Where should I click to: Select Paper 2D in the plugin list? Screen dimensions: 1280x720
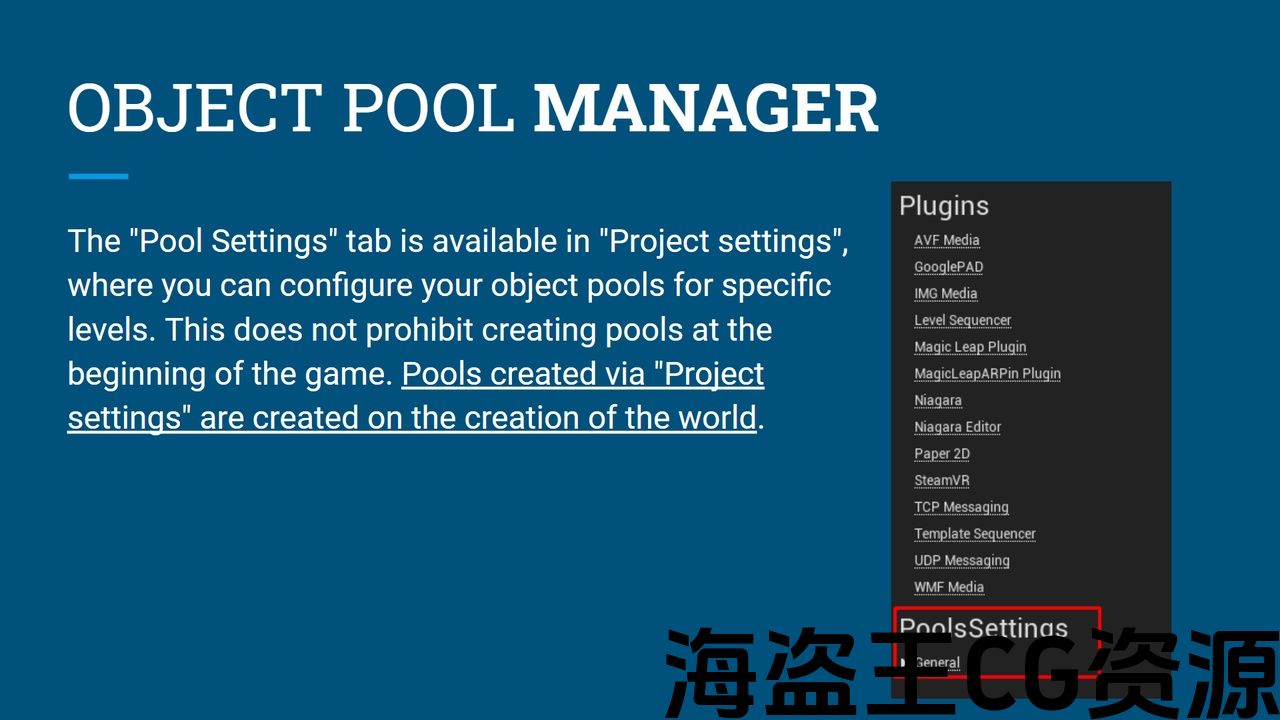(941, 454)
